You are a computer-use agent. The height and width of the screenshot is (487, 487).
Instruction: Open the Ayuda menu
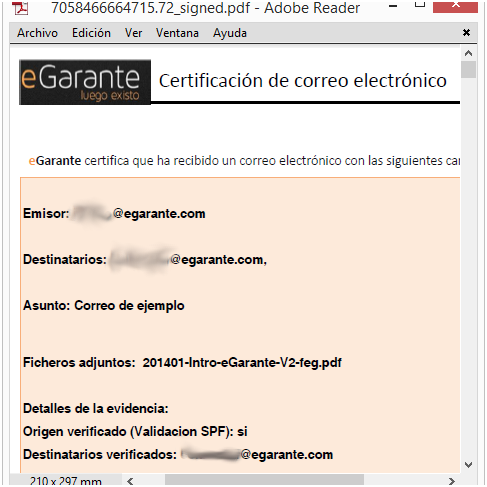point(230,33)
